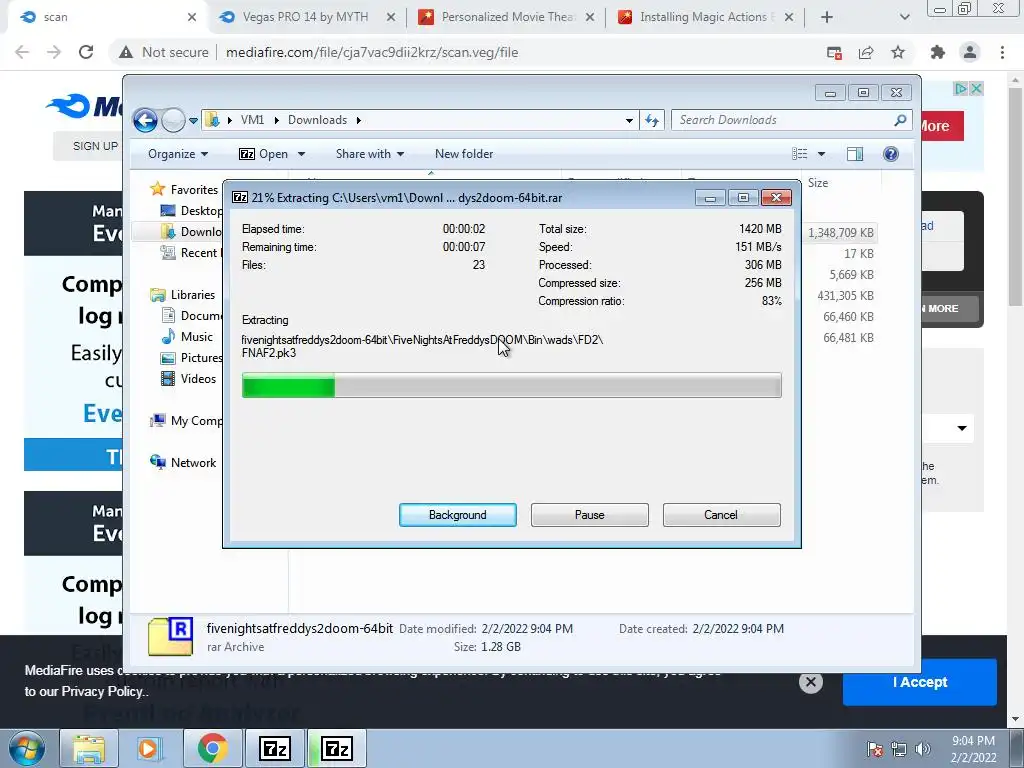Viewport: 1024px width, 768px height.
Task: Click the green extraction progress bar
Action: point(511,385)
